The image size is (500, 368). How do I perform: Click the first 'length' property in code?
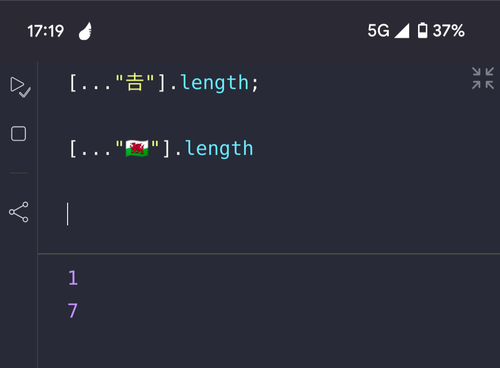click(x=215, y=83)
